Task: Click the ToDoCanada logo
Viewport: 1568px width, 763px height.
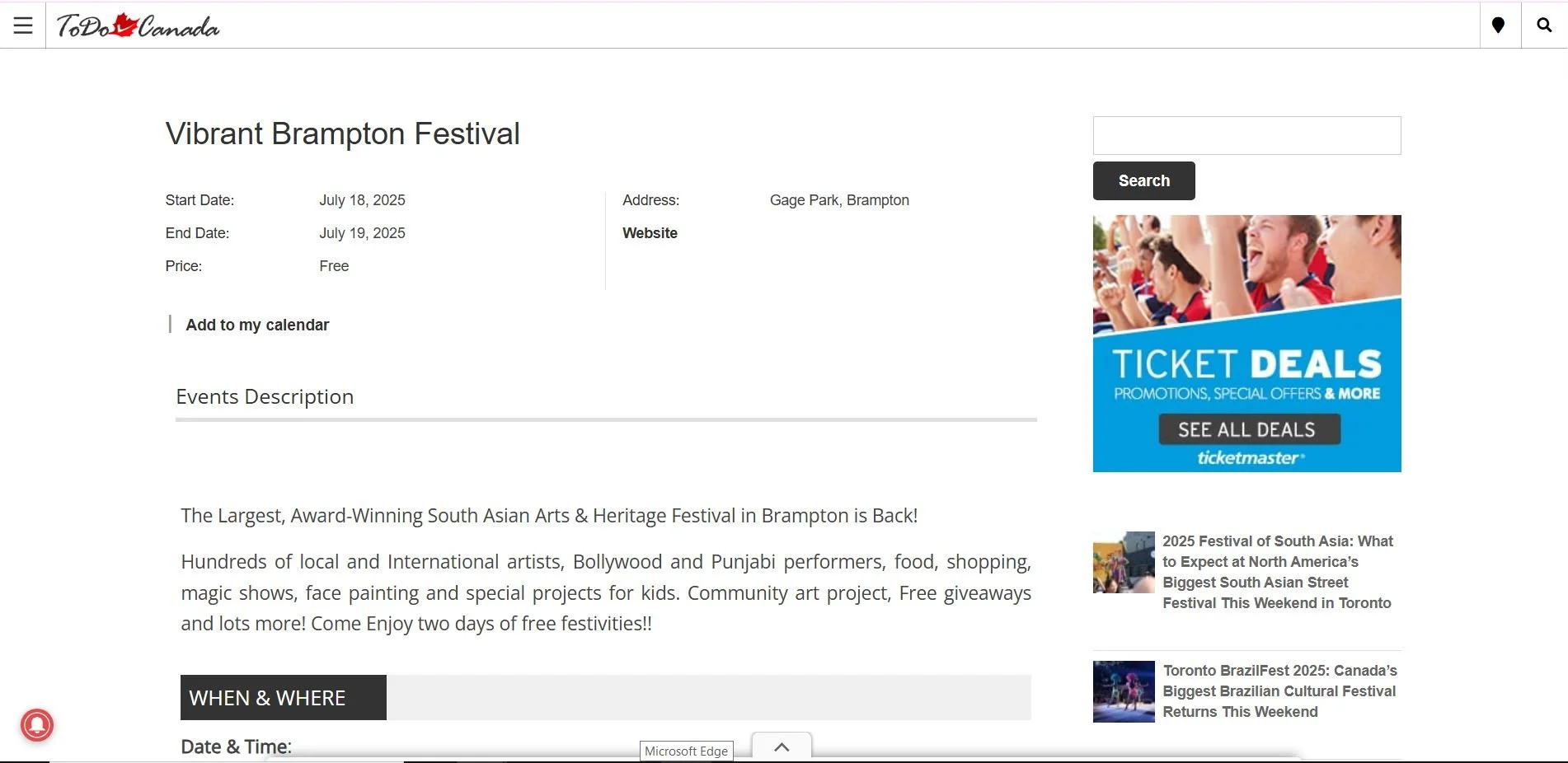Action: tap(138, 26)
